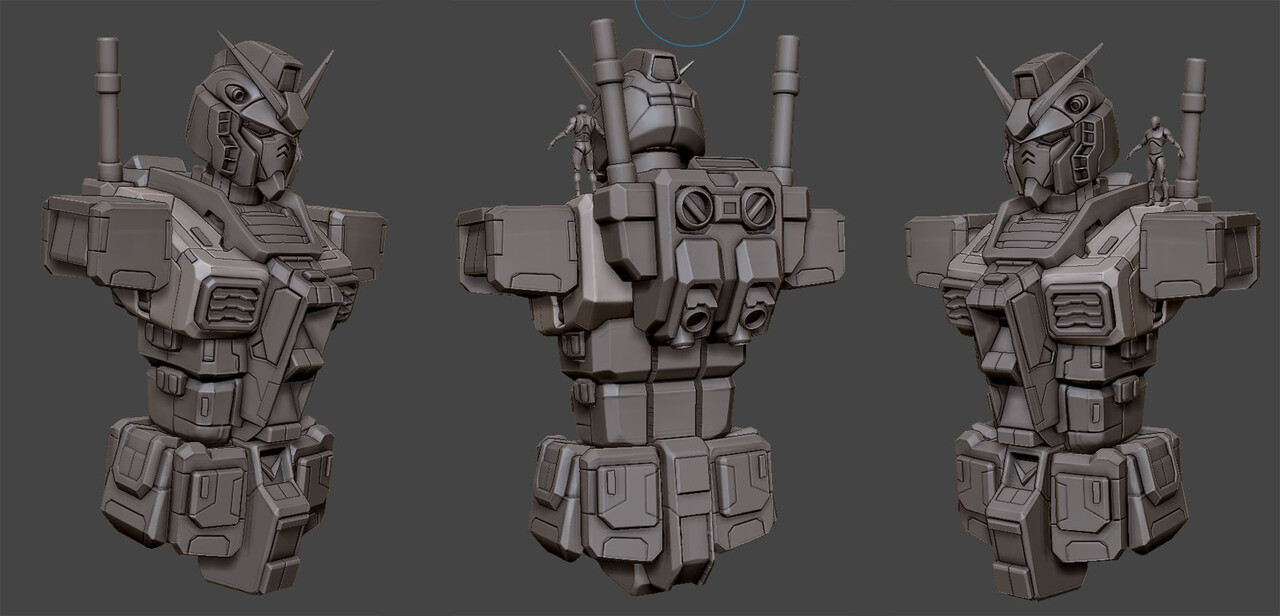The image size is (1280, 616).
Task: Click the antenna cannon on left model's shoulder
Action: tap(108, 110)
